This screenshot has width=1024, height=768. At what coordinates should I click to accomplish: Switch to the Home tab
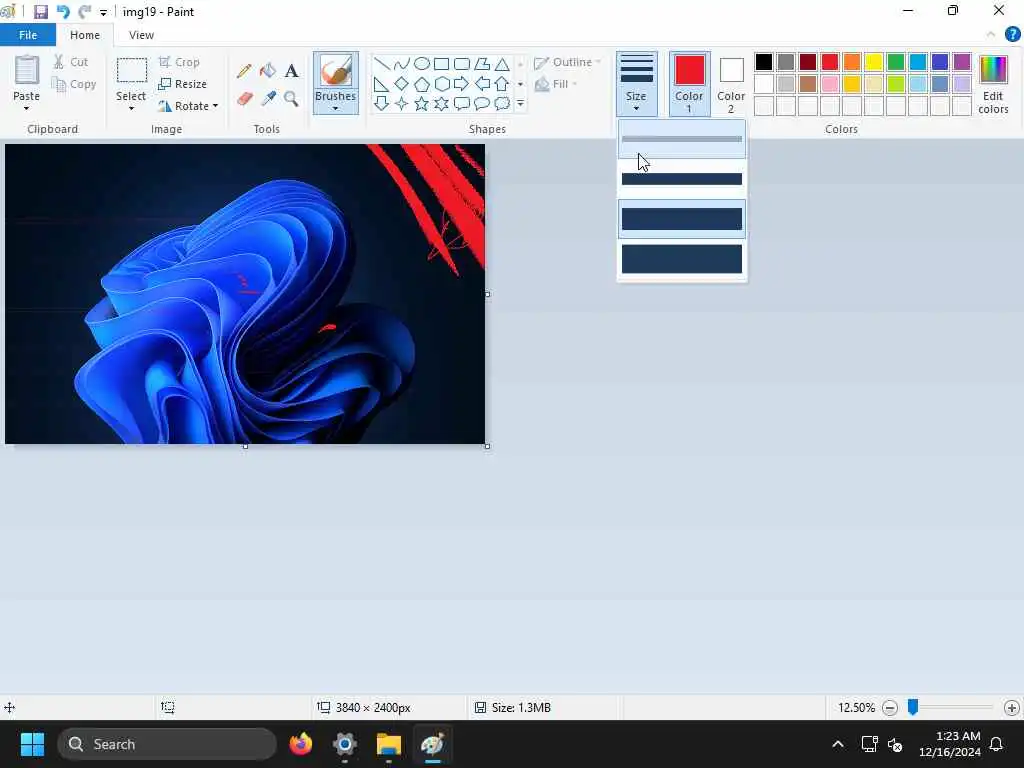click(85, 35)
